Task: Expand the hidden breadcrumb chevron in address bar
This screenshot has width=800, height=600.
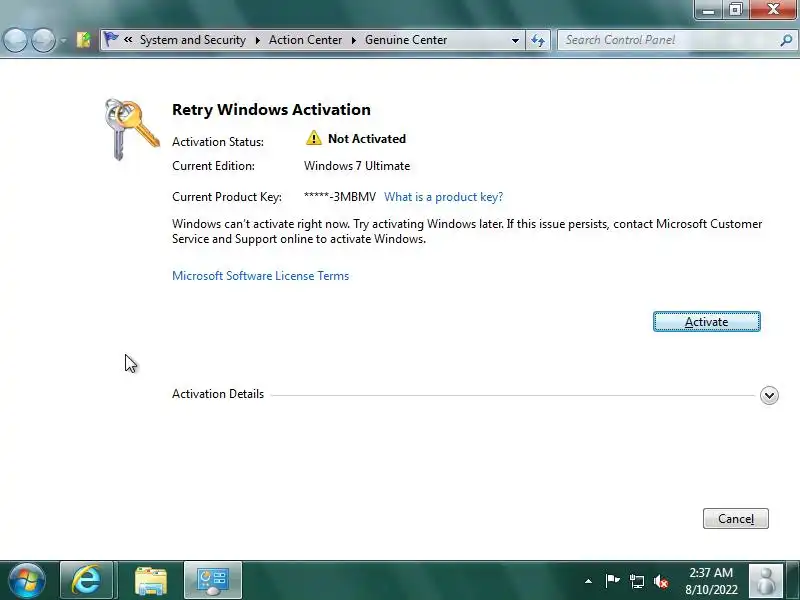Action: [128, 39]
